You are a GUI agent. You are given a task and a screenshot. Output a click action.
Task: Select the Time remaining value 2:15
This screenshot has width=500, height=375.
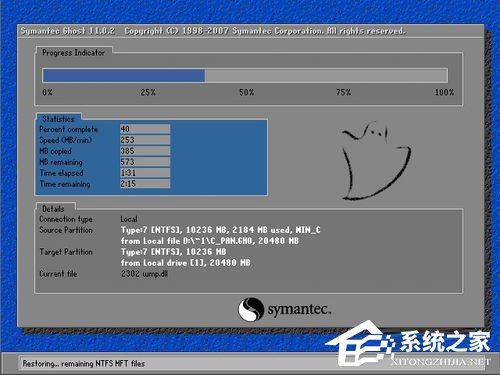(145, 184)
